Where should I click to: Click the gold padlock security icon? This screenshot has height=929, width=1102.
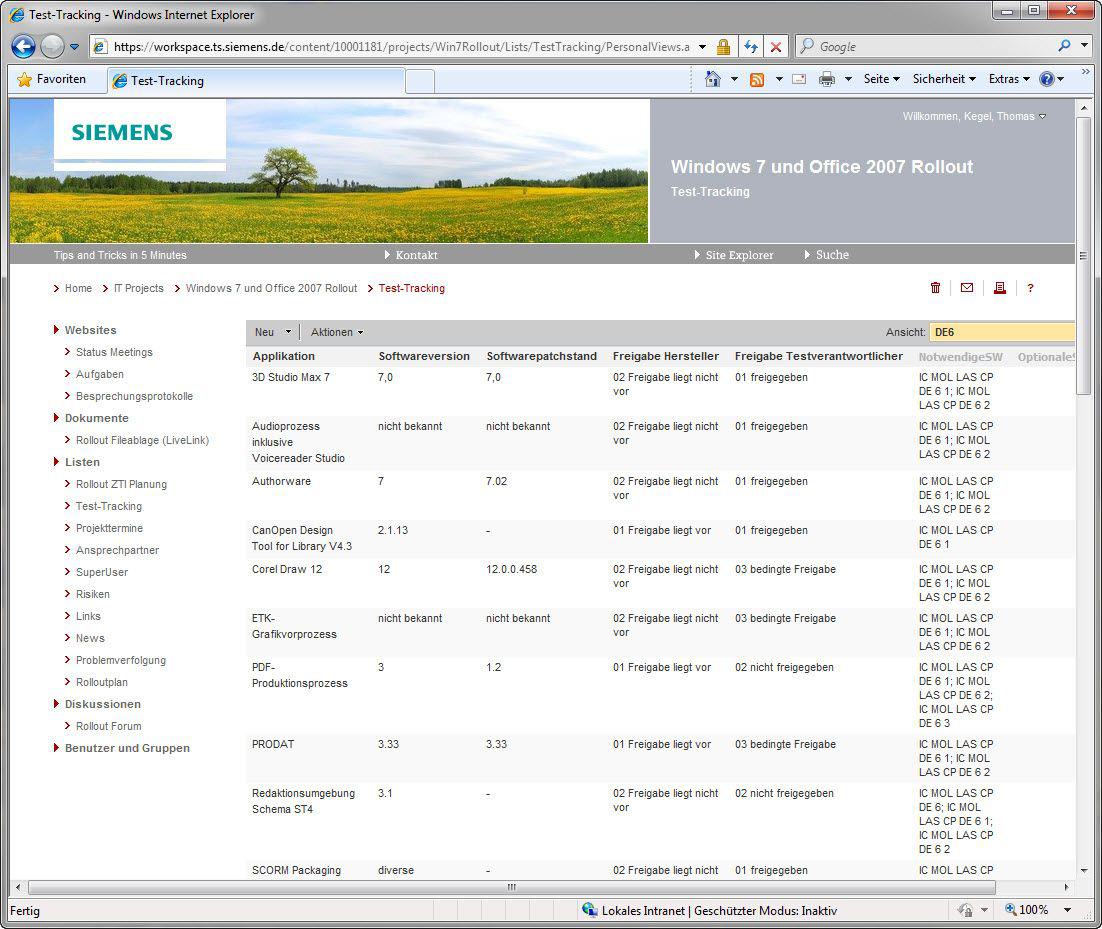point(723,47)
